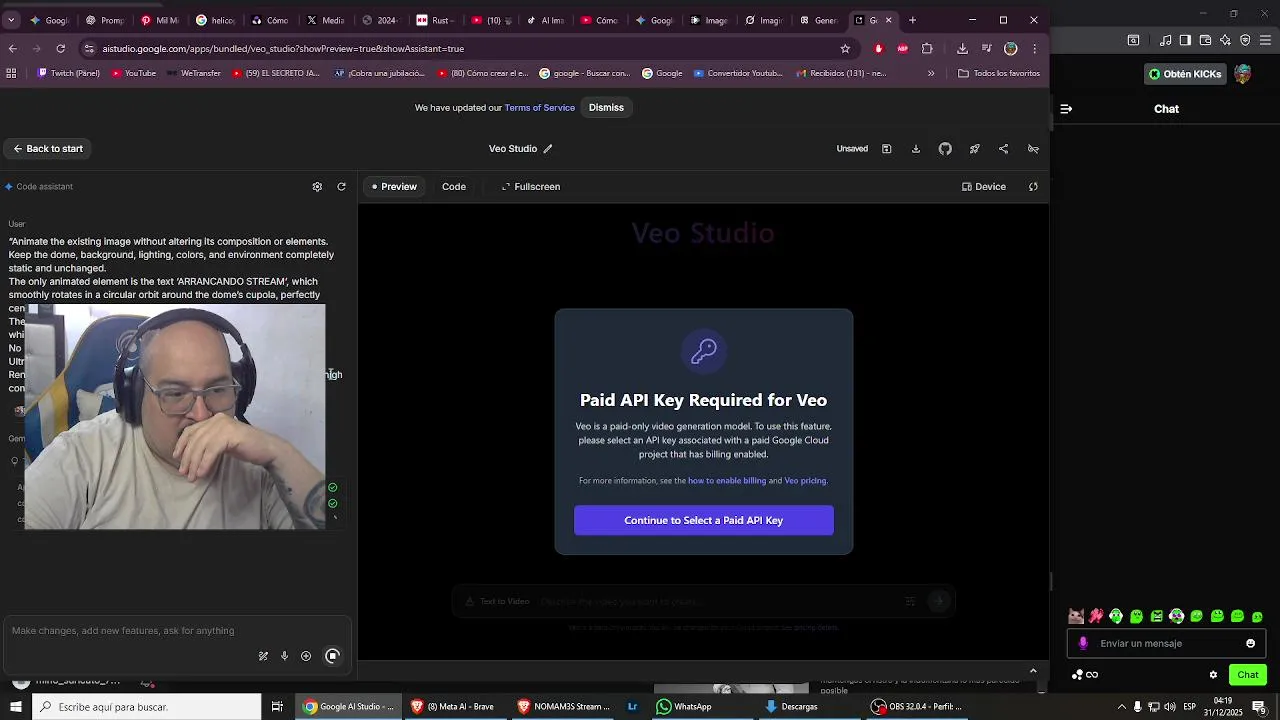Click the Windows search box

coord(147,707)
